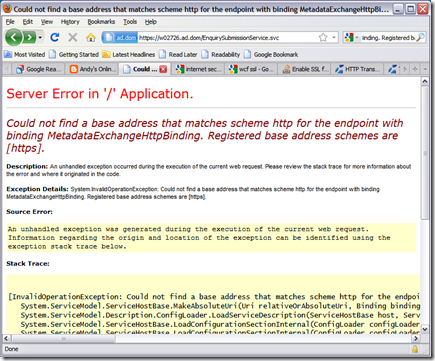Click the 'Stack Trace:' label

coord(28,264)
